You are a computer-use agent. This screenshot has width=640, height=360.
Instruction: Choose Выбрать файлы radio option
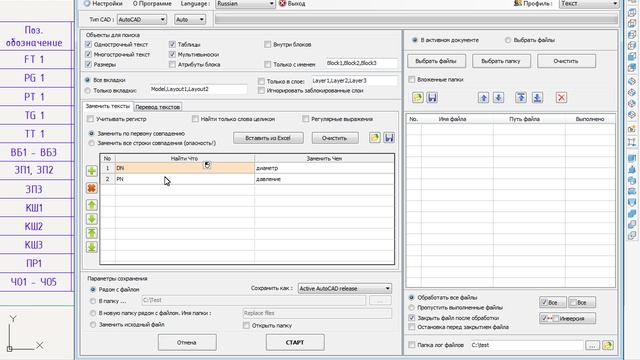(x=508, y=40)
